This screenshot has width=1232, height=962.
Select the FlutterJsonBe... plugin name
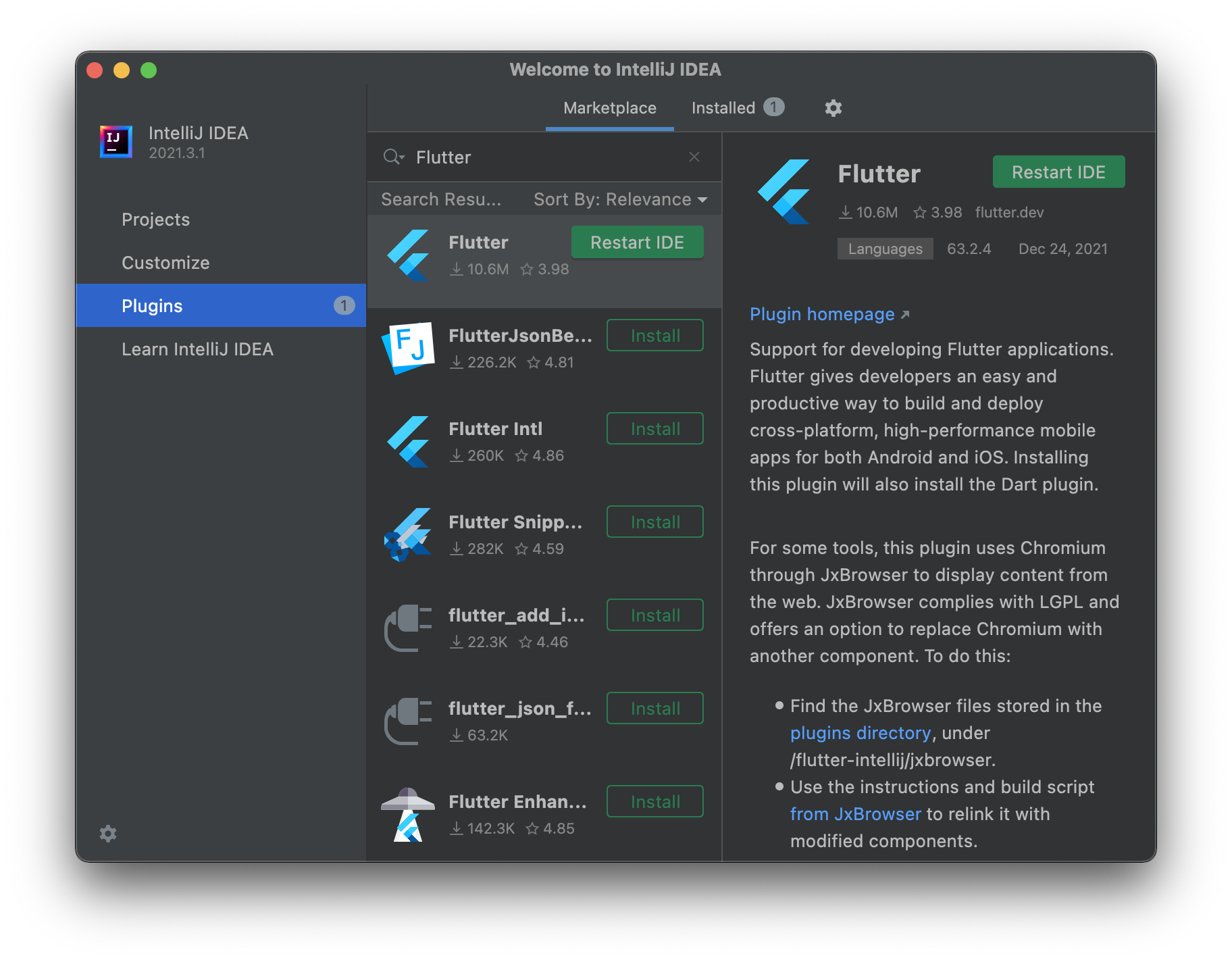coord(520,336)
